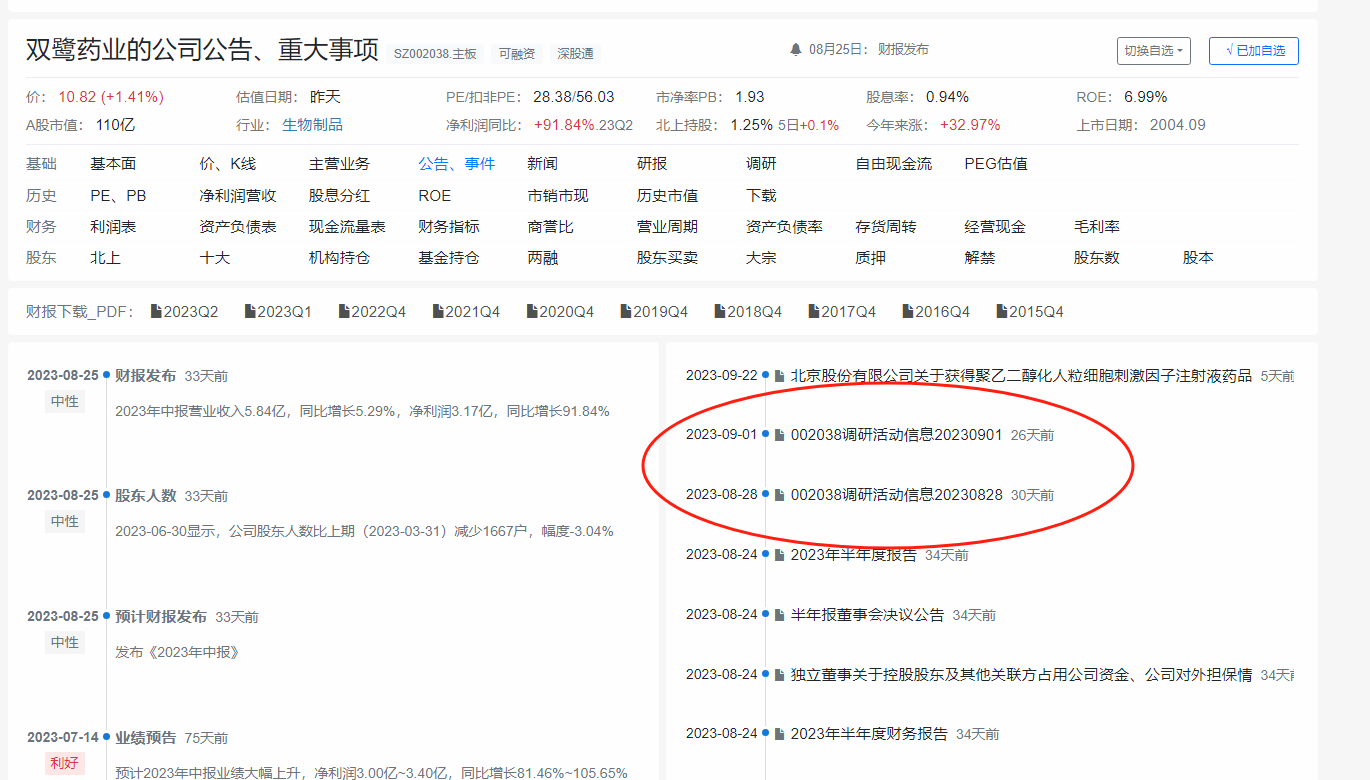
Task: Open the 基本面 tab
Action: pyautogui.click(x=113, y=164)
